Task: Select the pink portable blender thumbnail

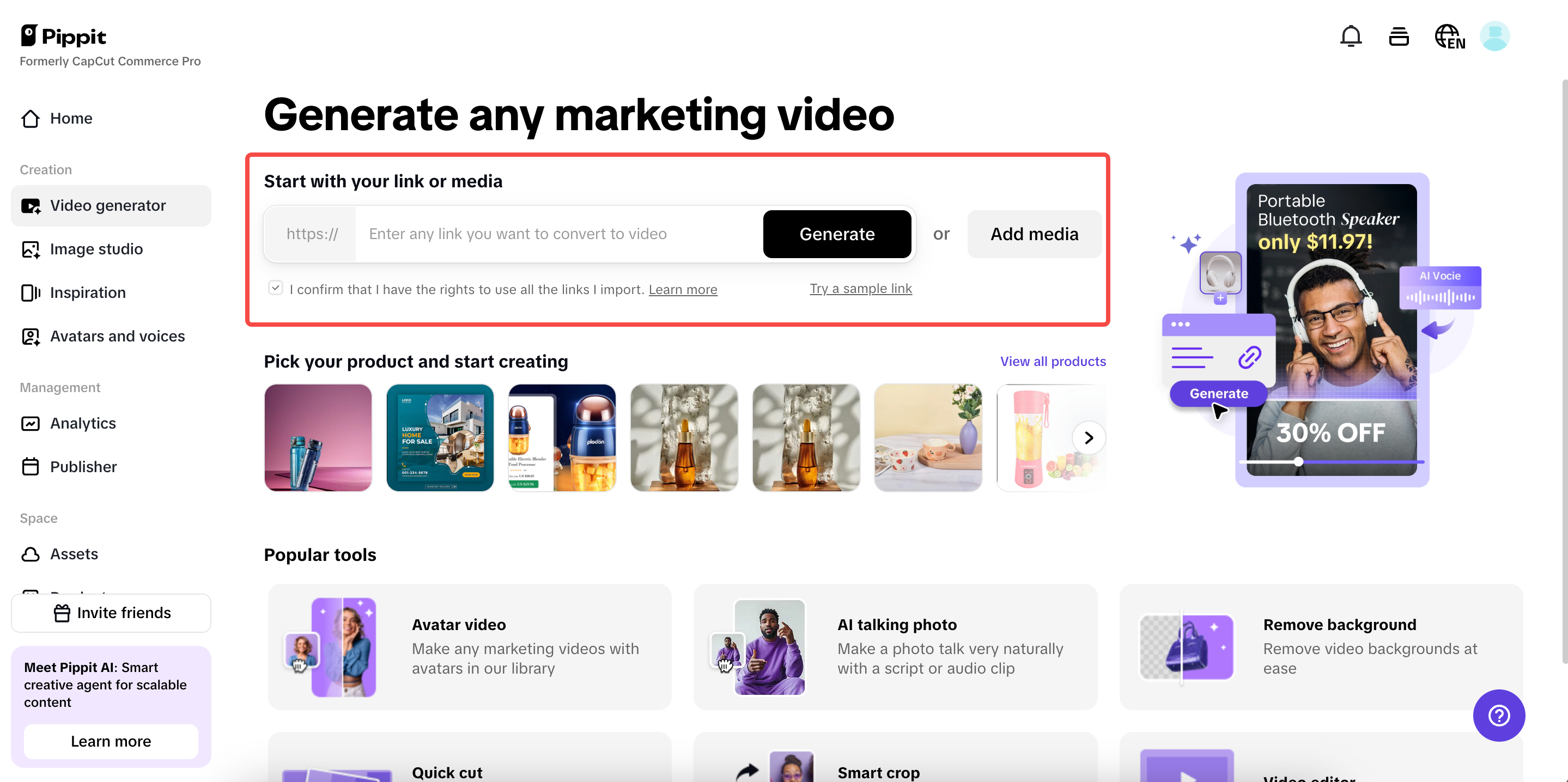Action: point(1035,437)
